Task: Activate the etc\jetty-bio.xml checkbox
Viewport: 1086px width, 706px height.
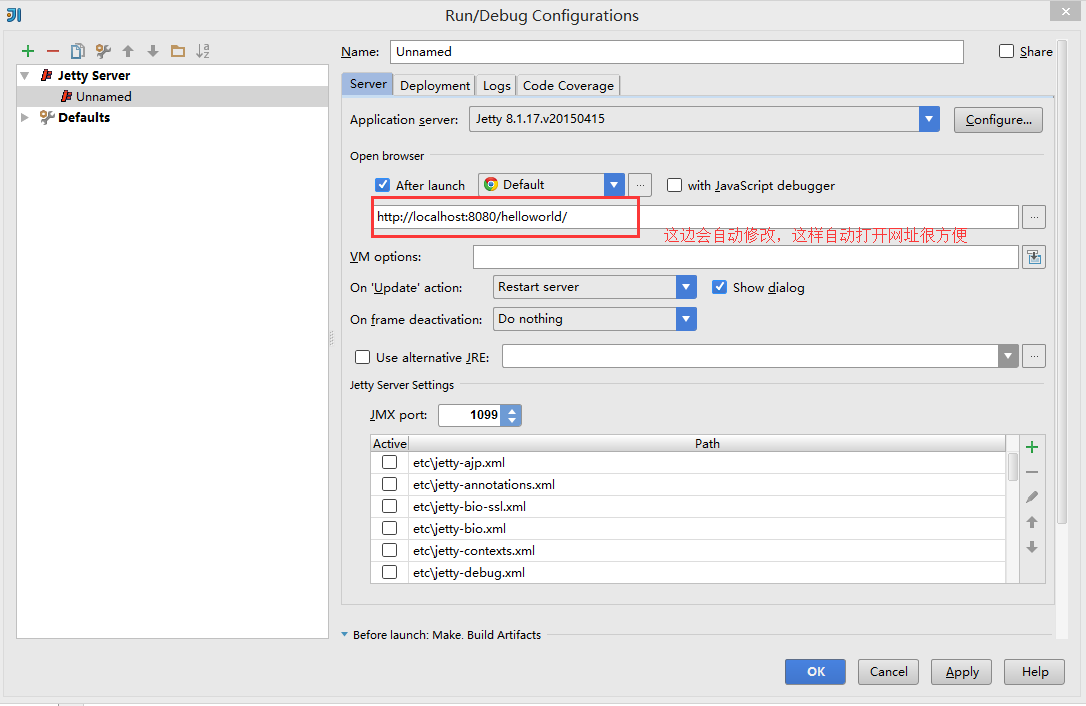Action: point(389,528)
